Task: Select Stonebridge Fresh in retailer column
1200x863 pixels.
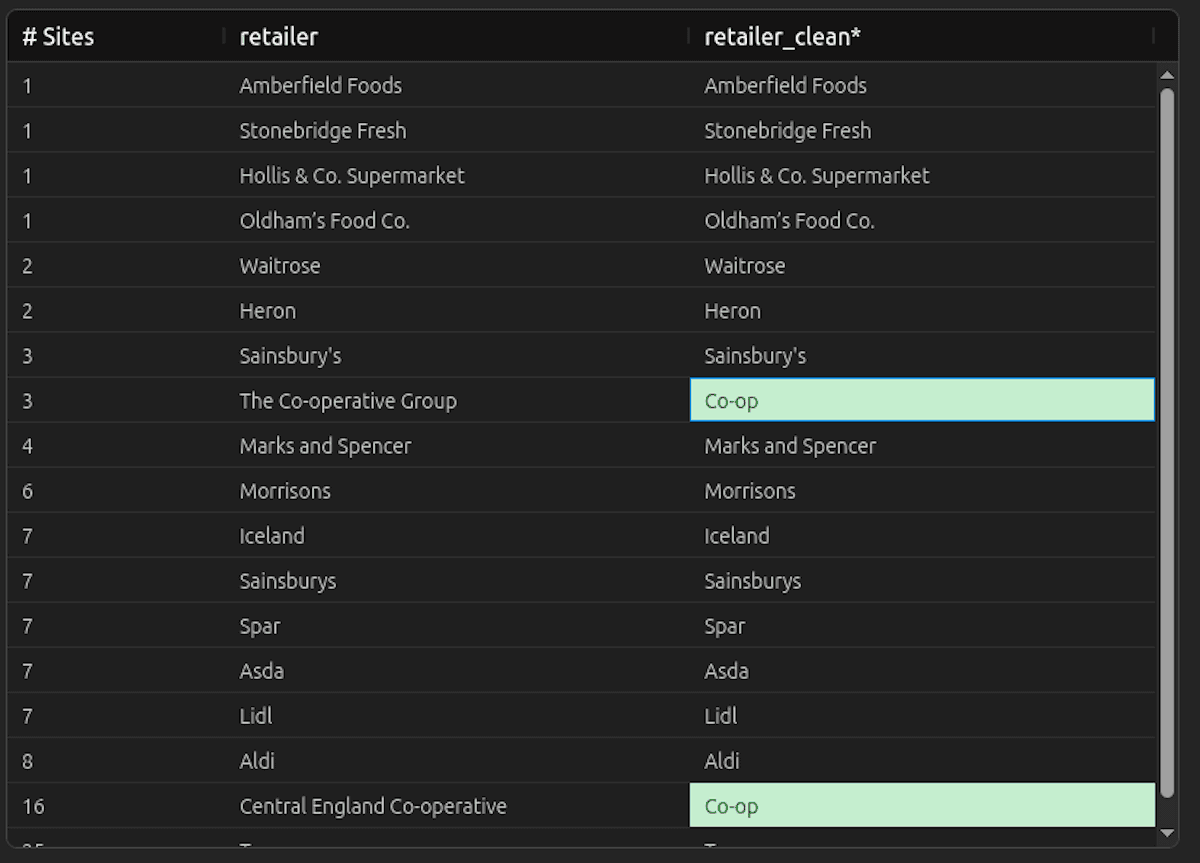Action: (323, 130)
